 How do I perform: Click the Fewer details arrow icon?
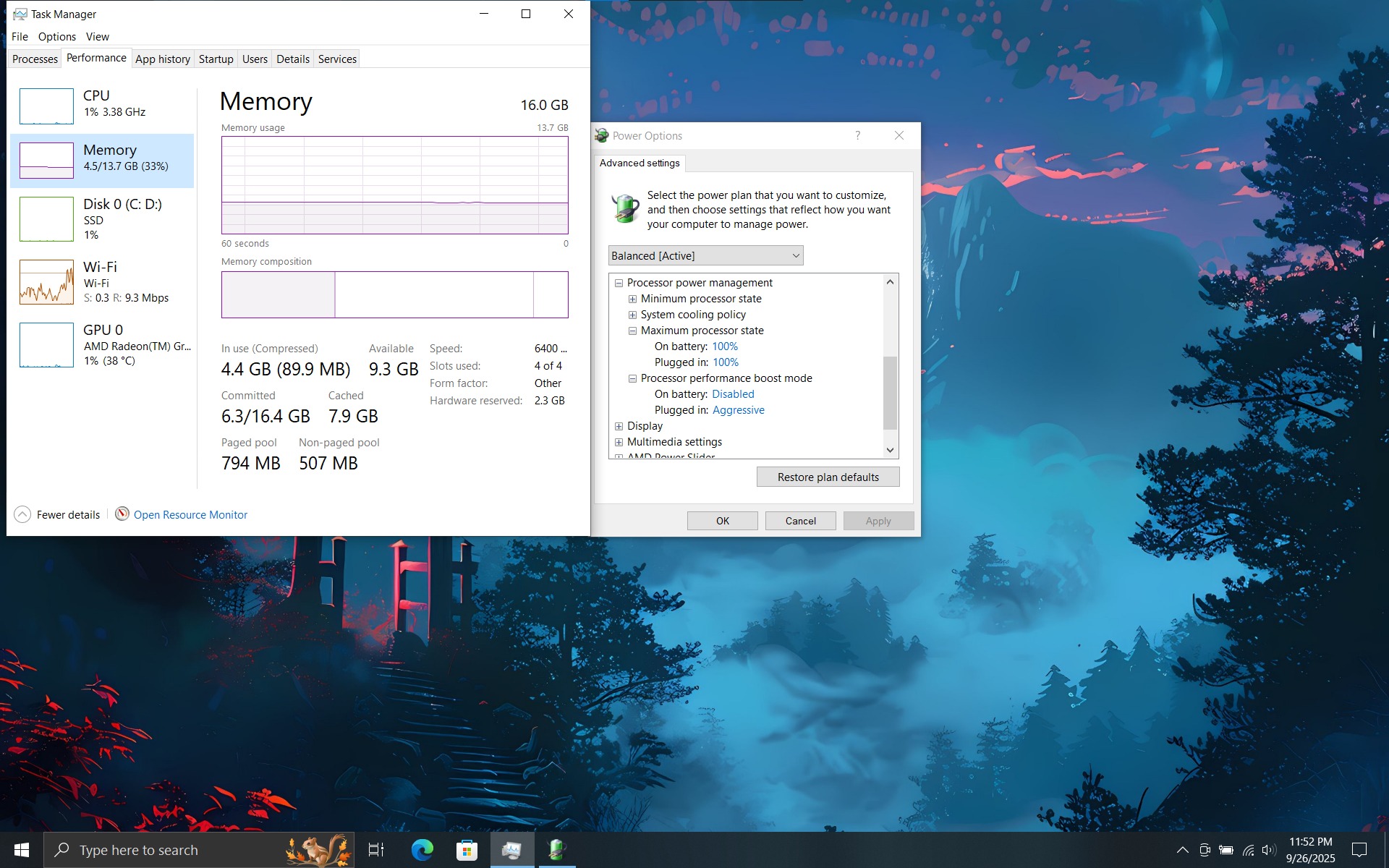tap(22, 514)
